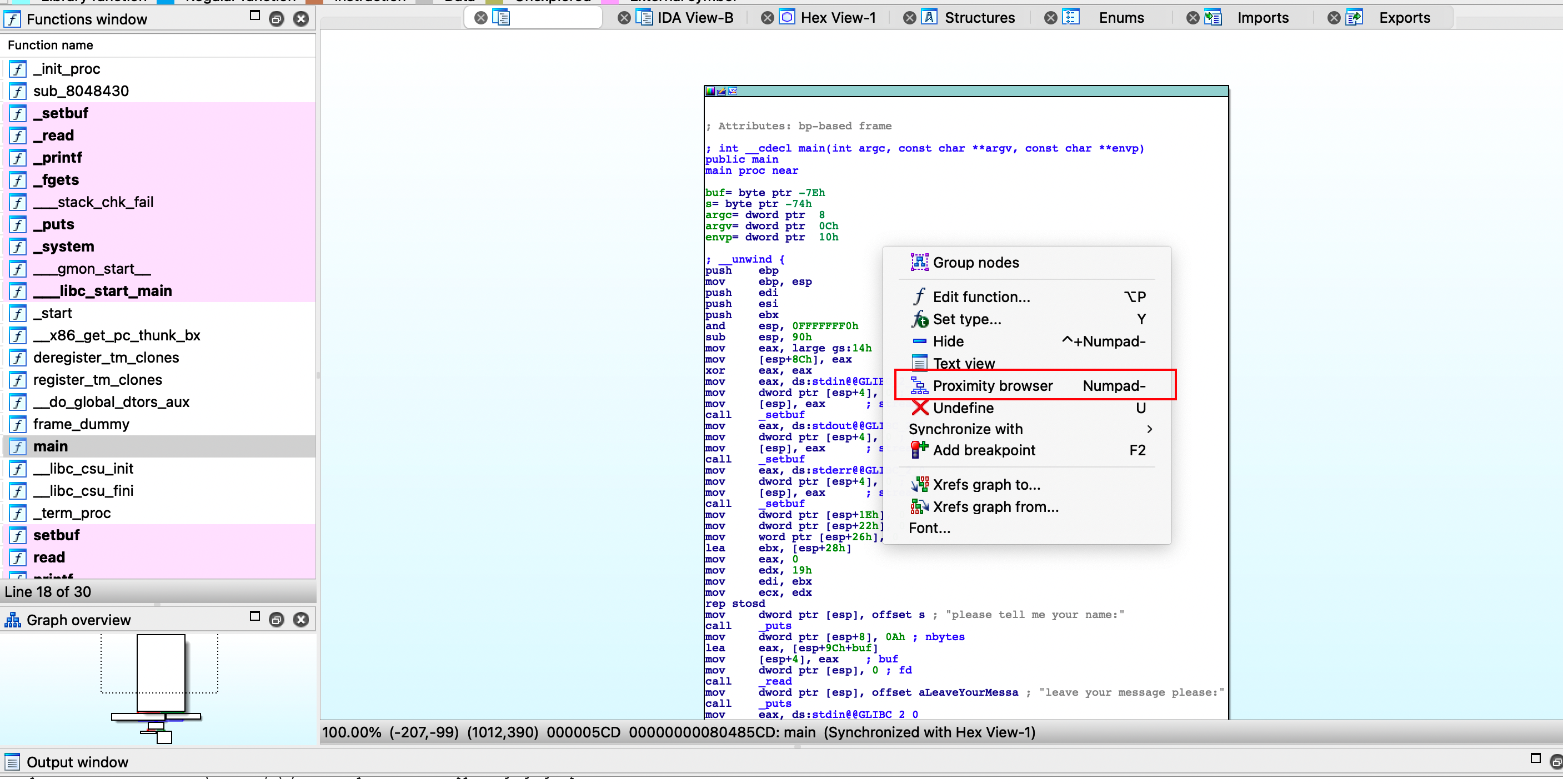Click the Undefine red X entry
1563x784 pixels.
[x=963, y=408]
